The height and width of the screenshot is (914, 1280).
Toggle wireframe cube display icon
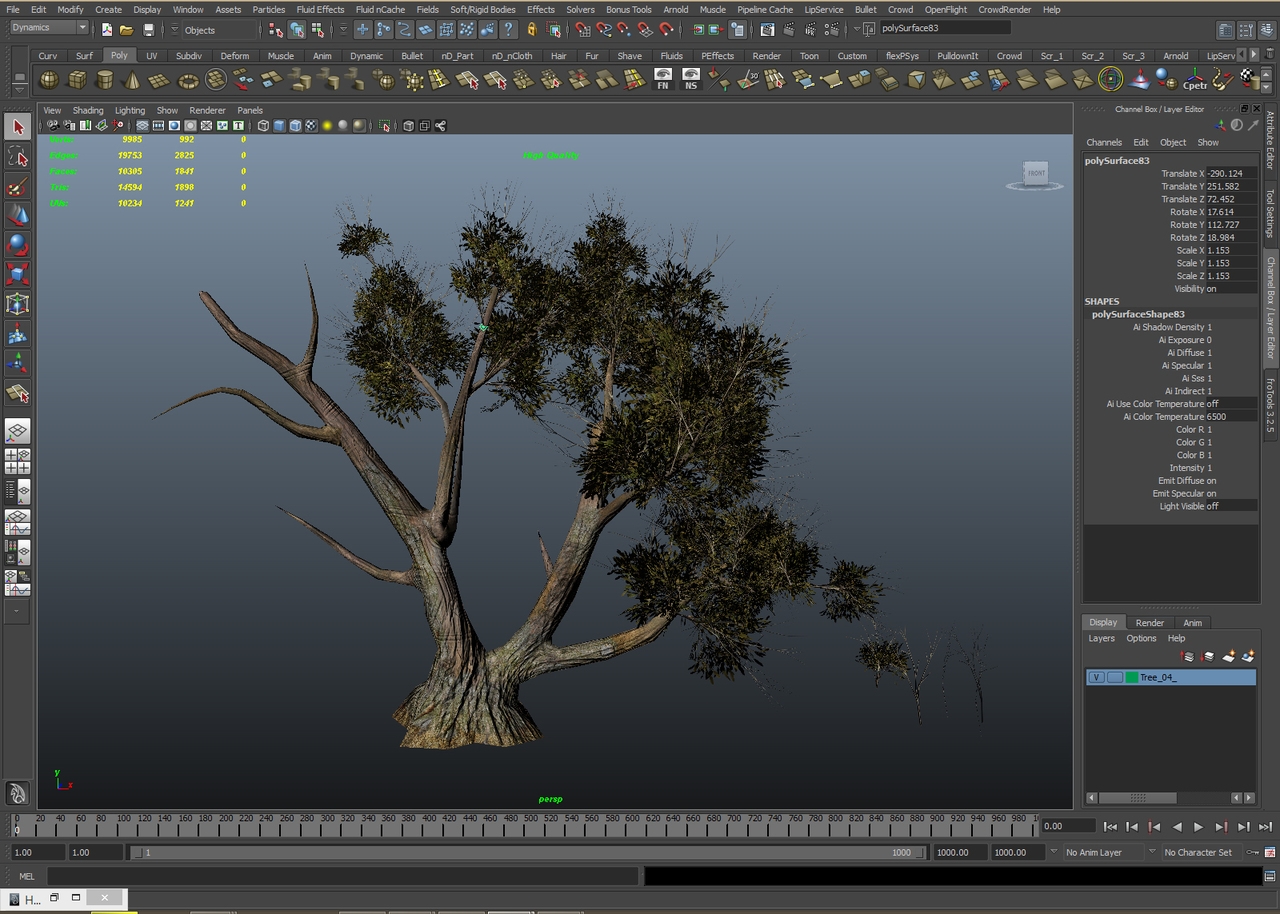263,126
